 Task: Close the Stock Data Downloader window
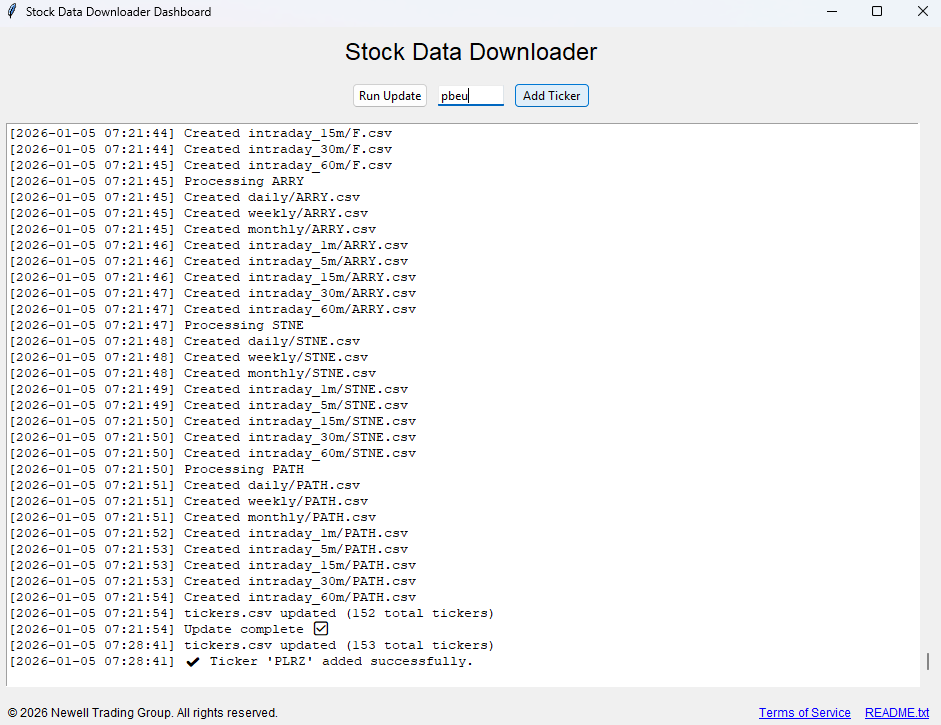tap(922, 11)
